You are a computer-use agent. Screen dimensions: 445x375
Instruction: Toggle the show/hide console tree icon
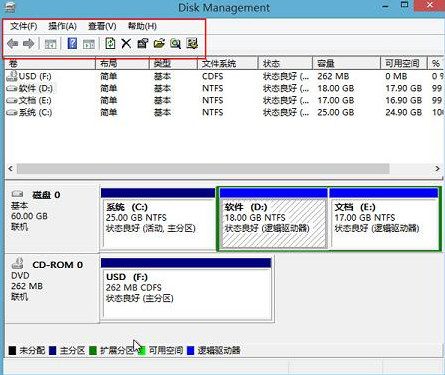pos(51,44)
